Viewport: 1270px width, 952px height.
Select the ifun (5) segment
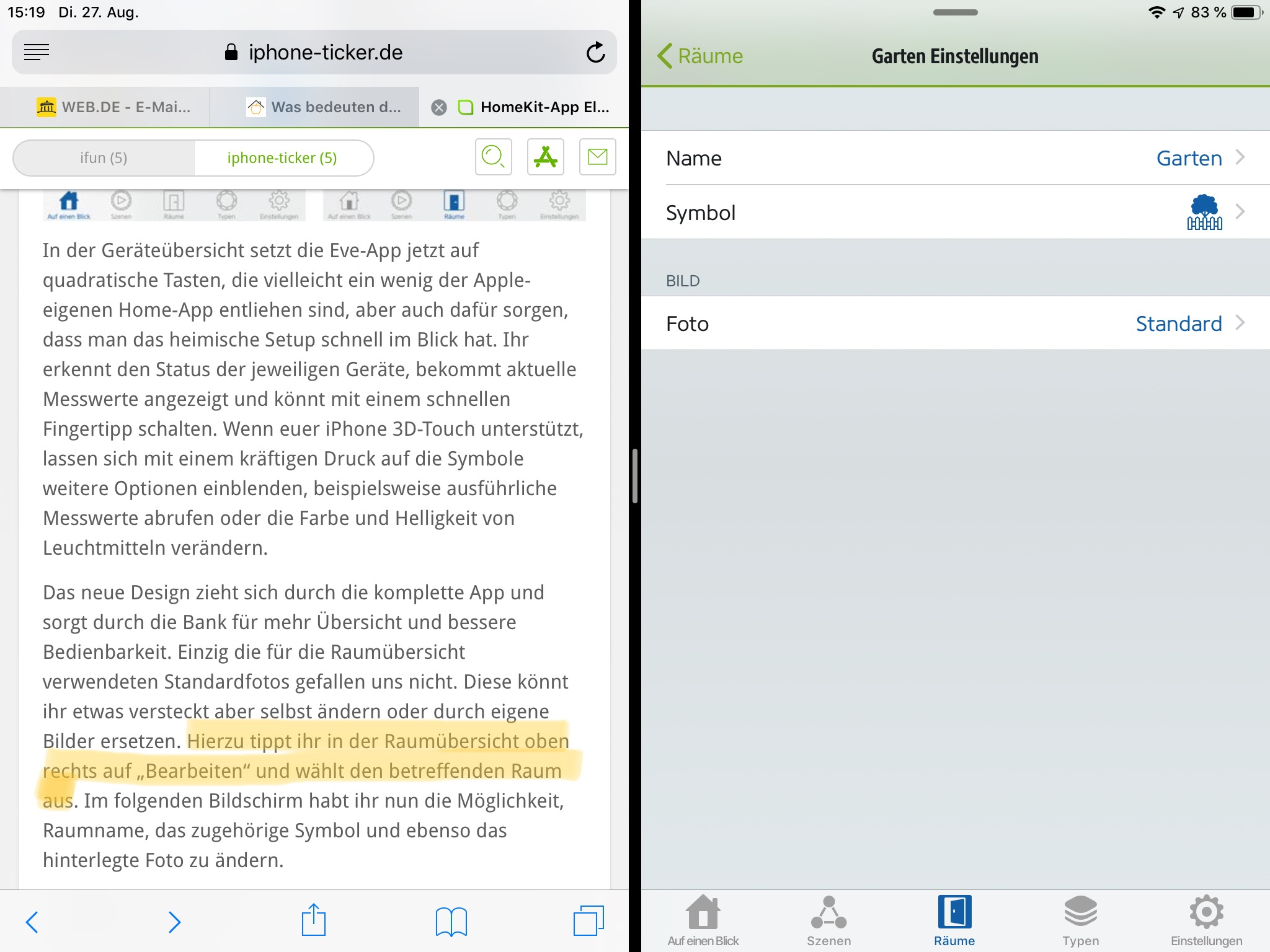tap(104, 158)
